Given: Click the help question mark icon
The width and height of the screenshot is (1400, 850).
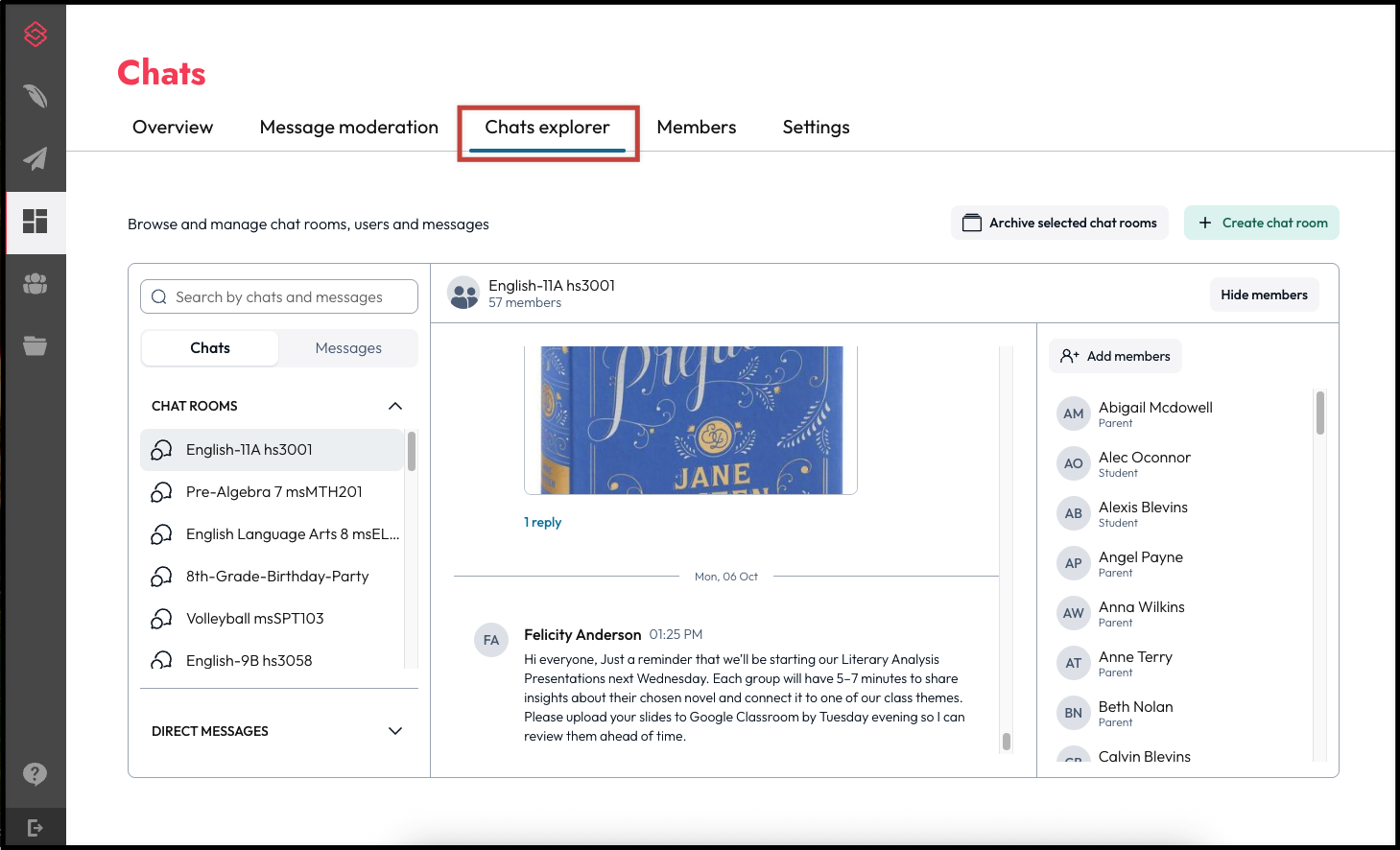Looking at the screenshot, I should pos(36,774).
